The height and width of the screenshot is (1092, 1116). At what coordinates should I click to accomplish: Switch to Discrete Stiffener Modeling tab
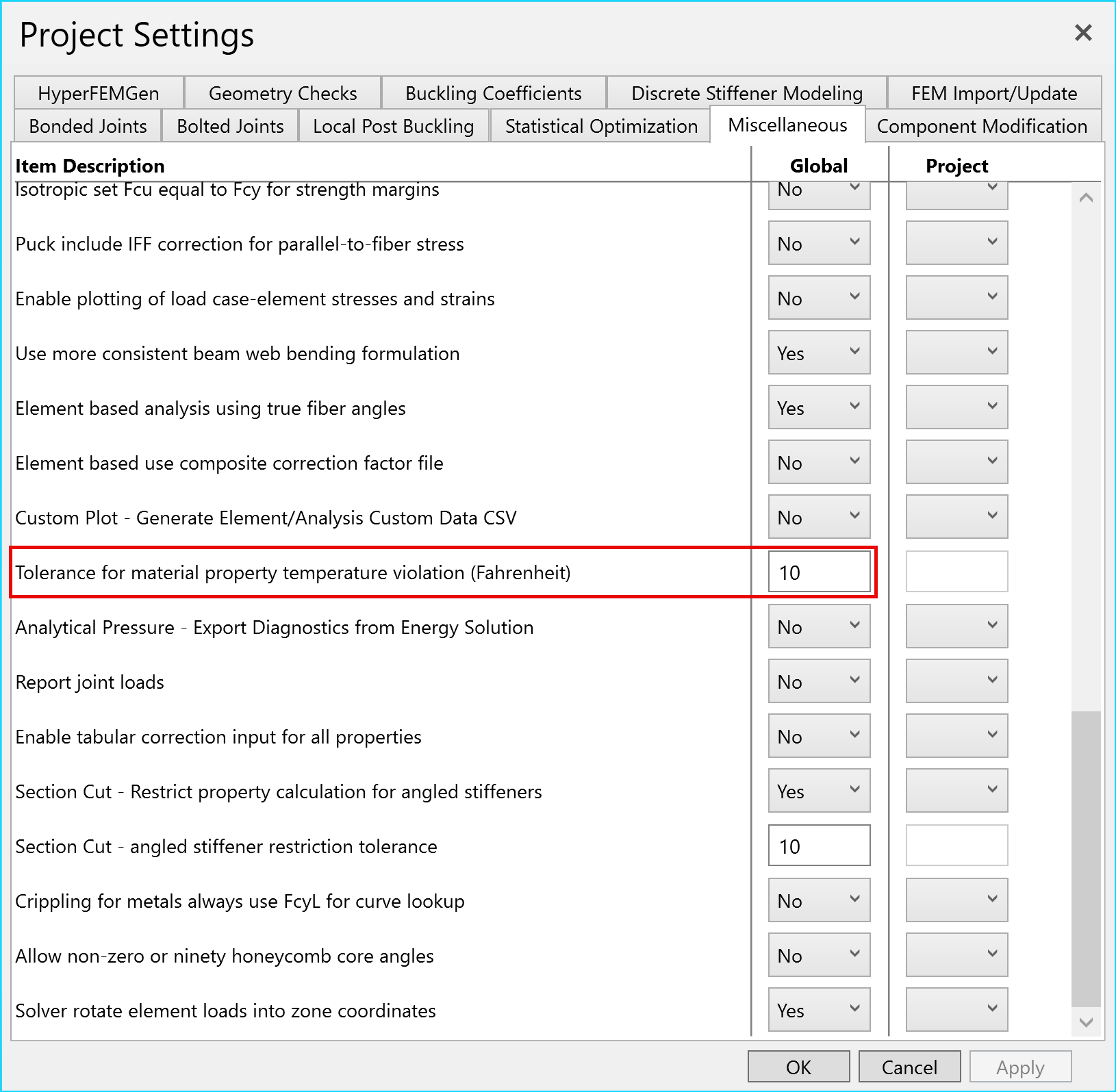[747, 93]
